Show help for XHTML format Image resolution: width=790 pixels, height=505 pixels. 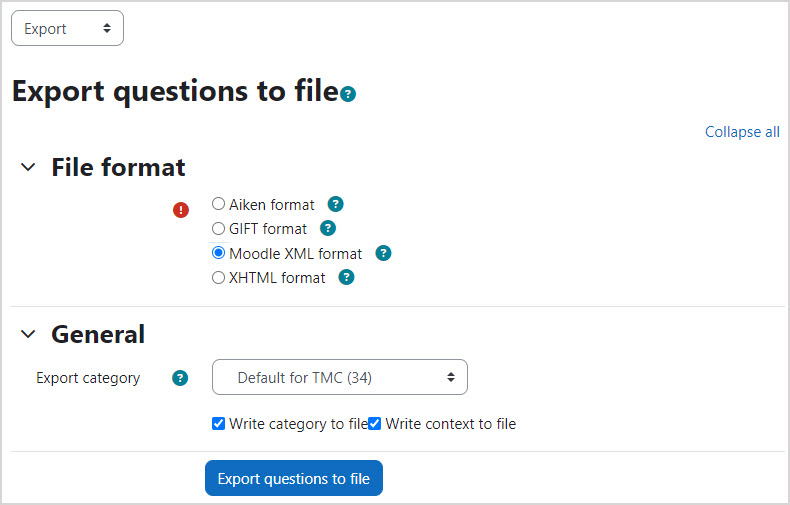(346, 277)
